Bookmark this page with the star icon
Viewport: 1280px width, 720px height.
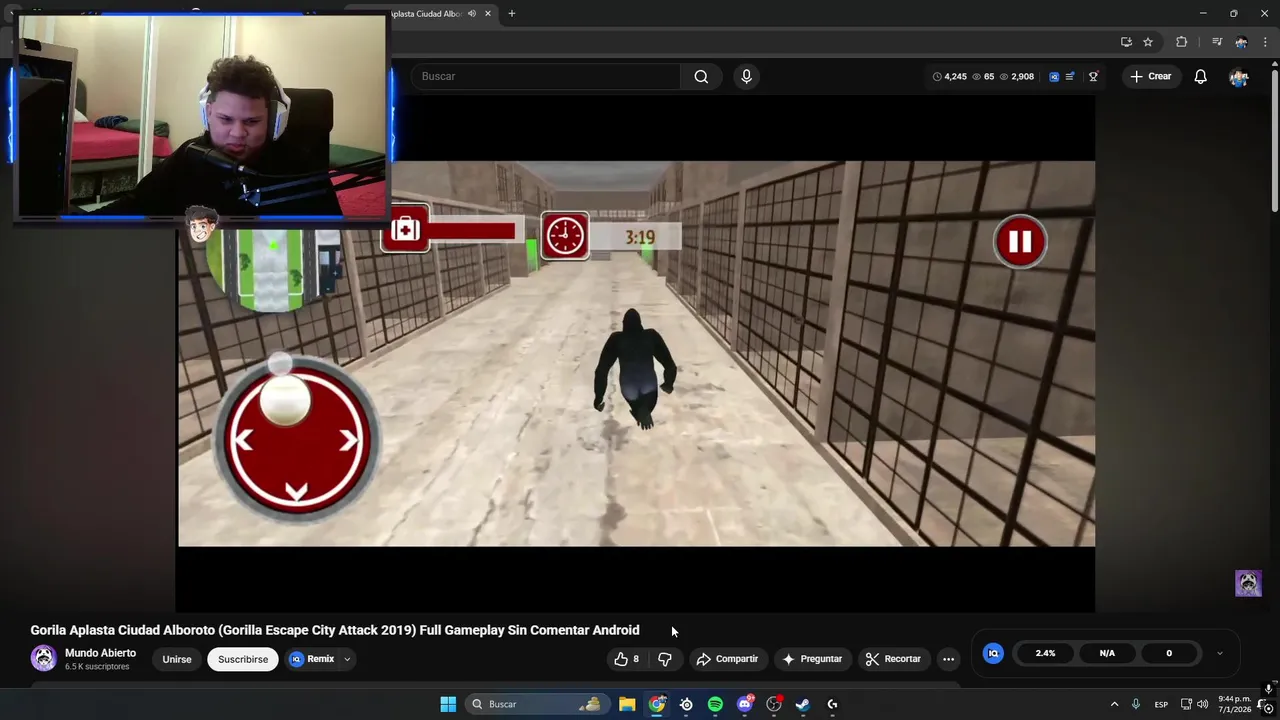(1148, 42)
